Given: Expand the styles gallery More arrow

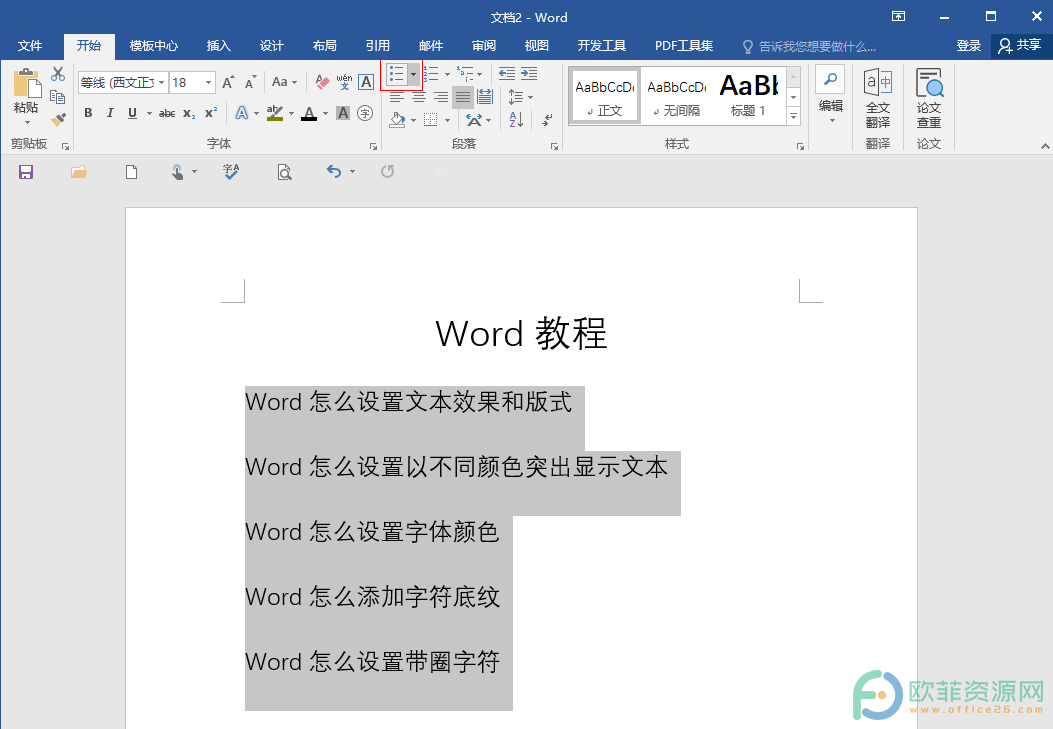Looking at the screenshot, I should pyautogui.click(x=794, y=116).
